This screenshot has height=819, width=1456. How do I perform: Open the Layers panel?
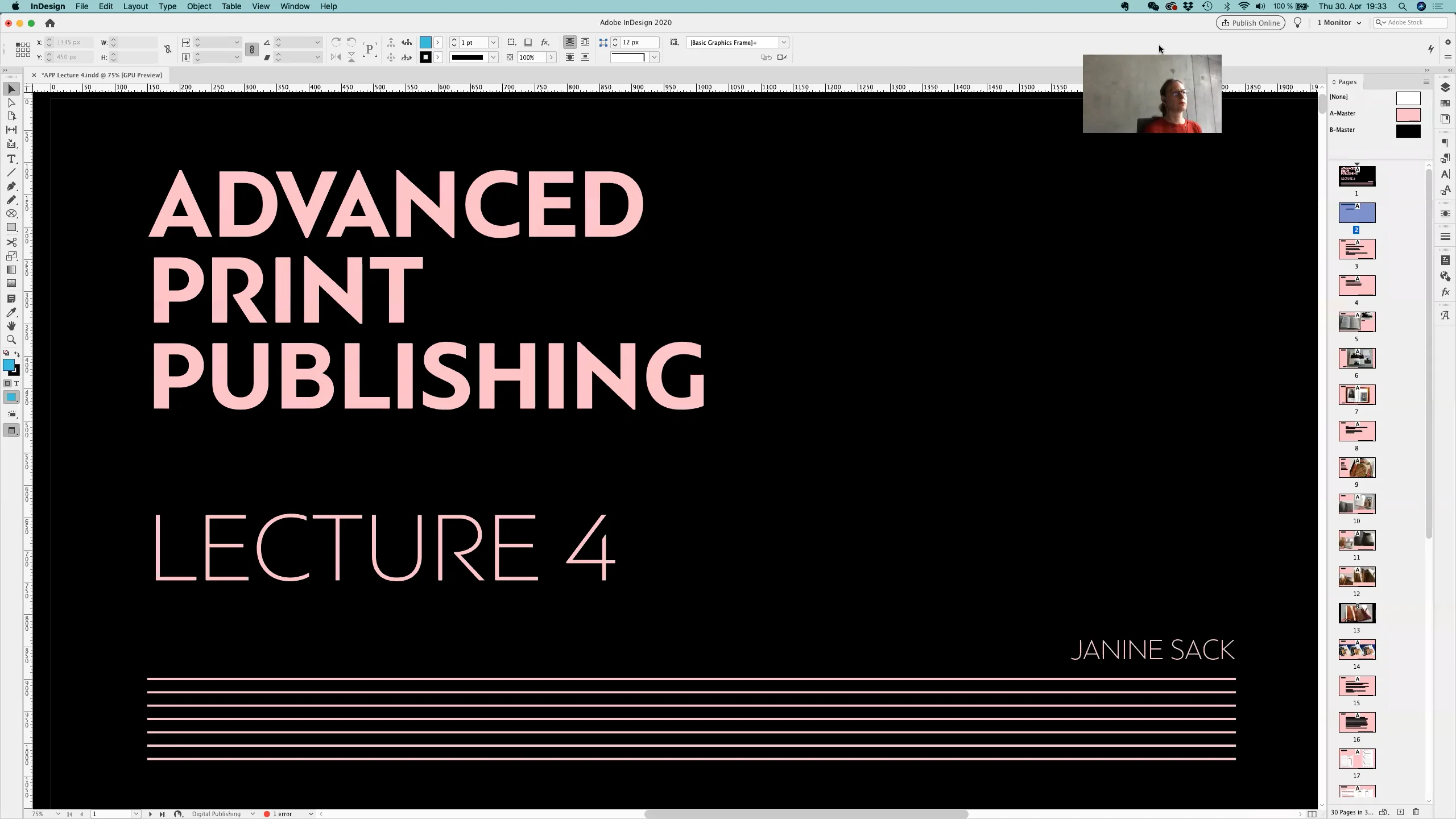(x=1445, y=88)
